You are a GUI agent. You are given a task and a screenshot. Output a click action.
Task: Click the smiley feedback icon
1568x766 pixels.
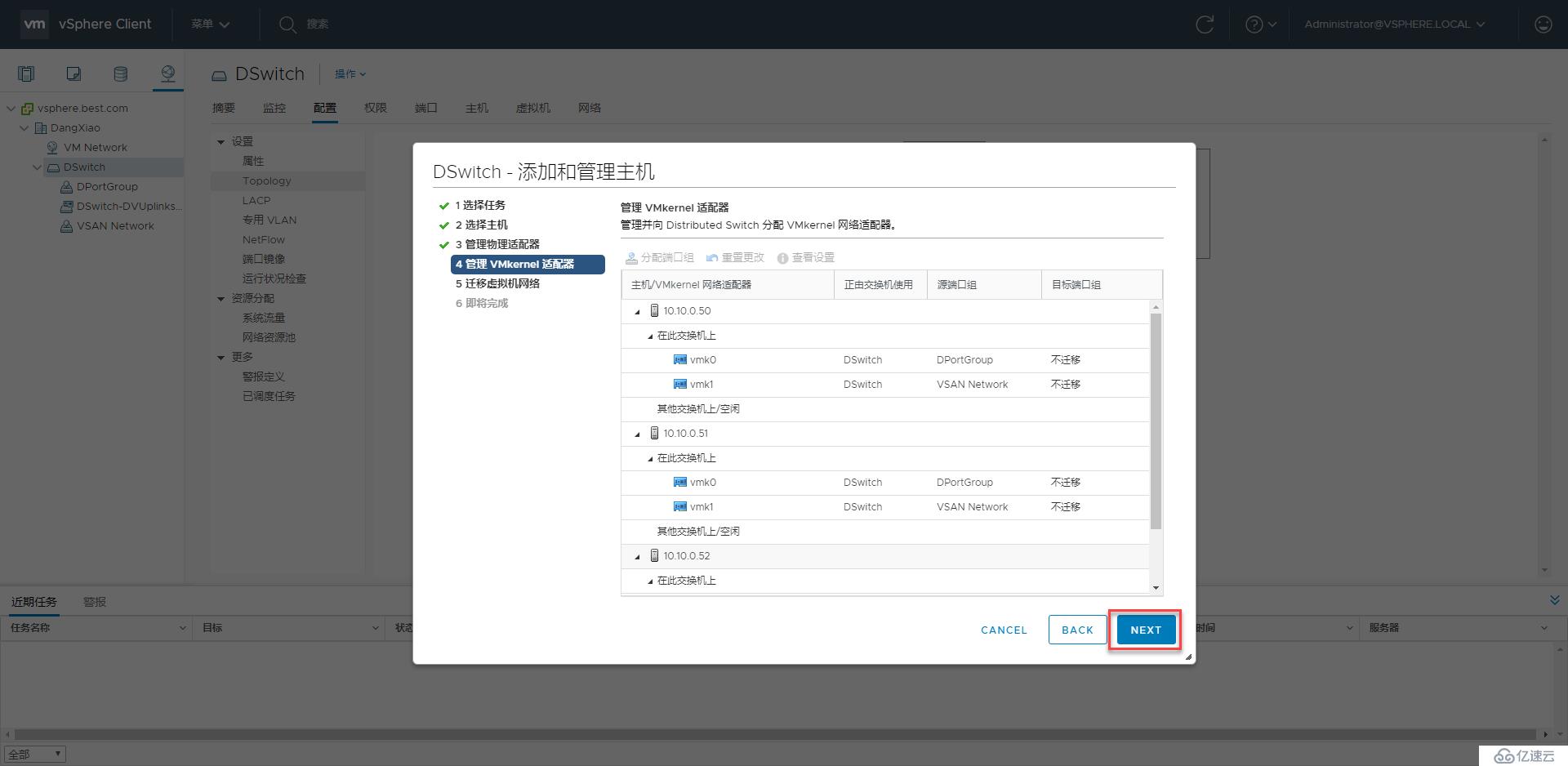click(1543, 24)
